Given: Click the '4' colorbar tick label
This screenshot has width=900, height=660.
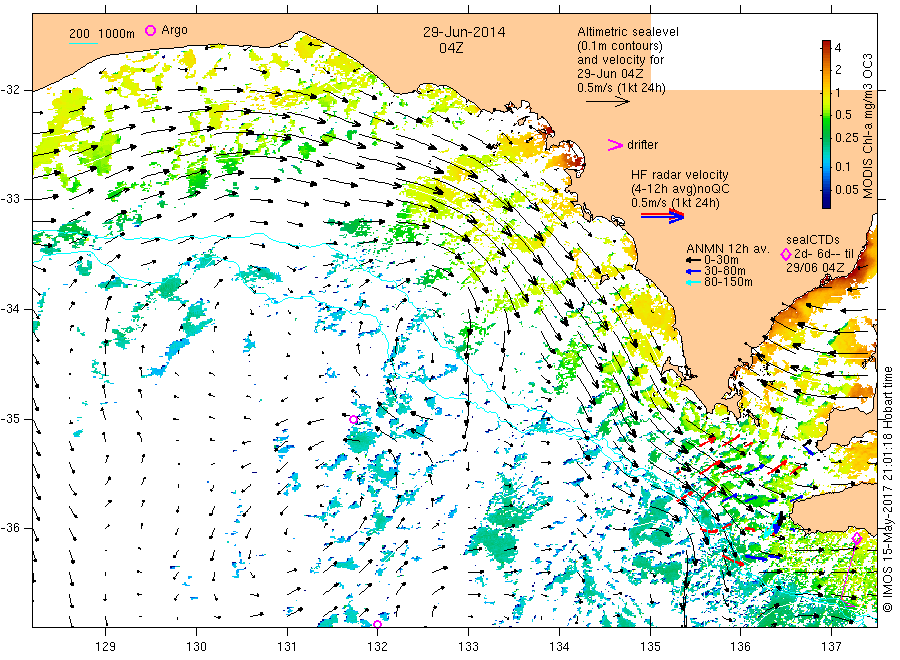Looking at the screenshot, I should coord(838,48).
